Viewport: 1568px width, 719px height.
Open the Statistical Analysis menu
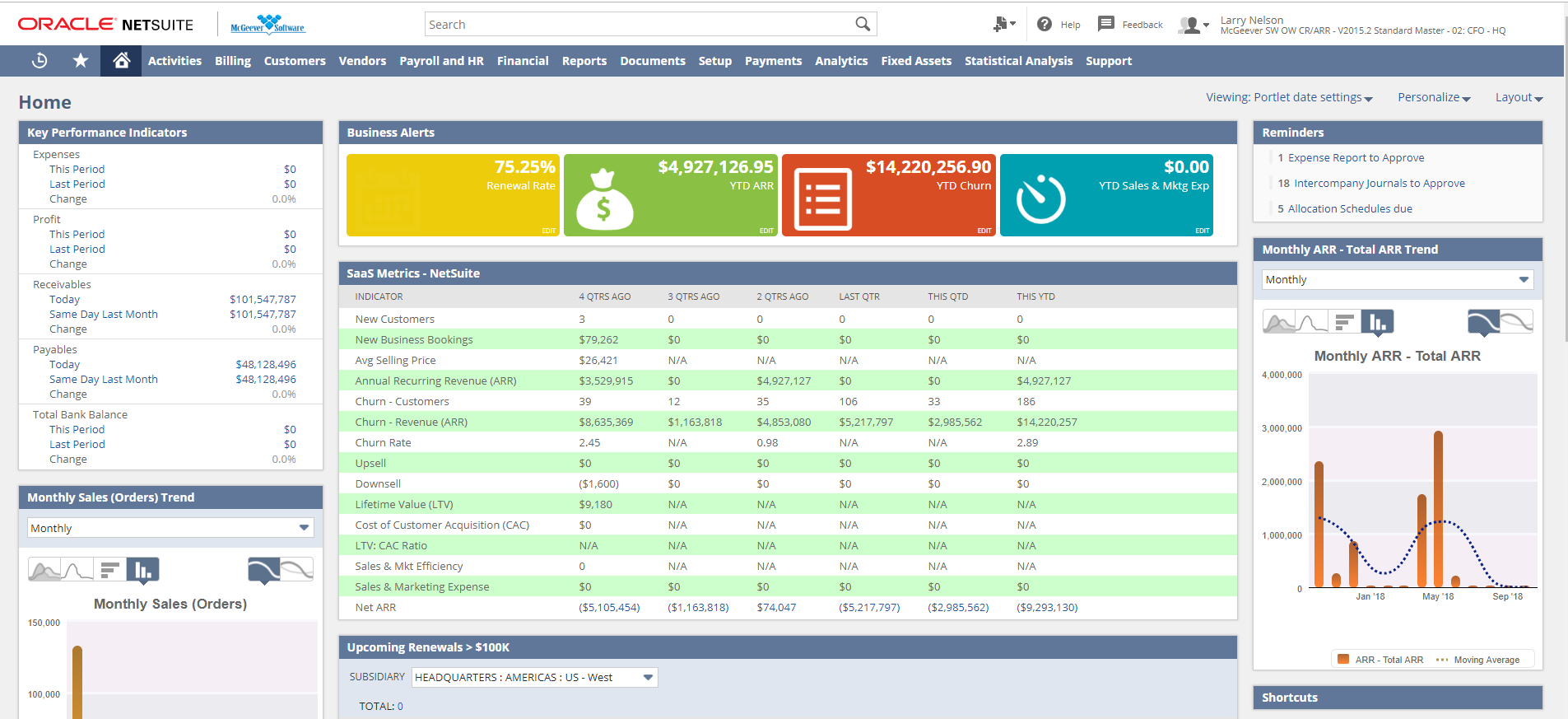point(1018,61)
